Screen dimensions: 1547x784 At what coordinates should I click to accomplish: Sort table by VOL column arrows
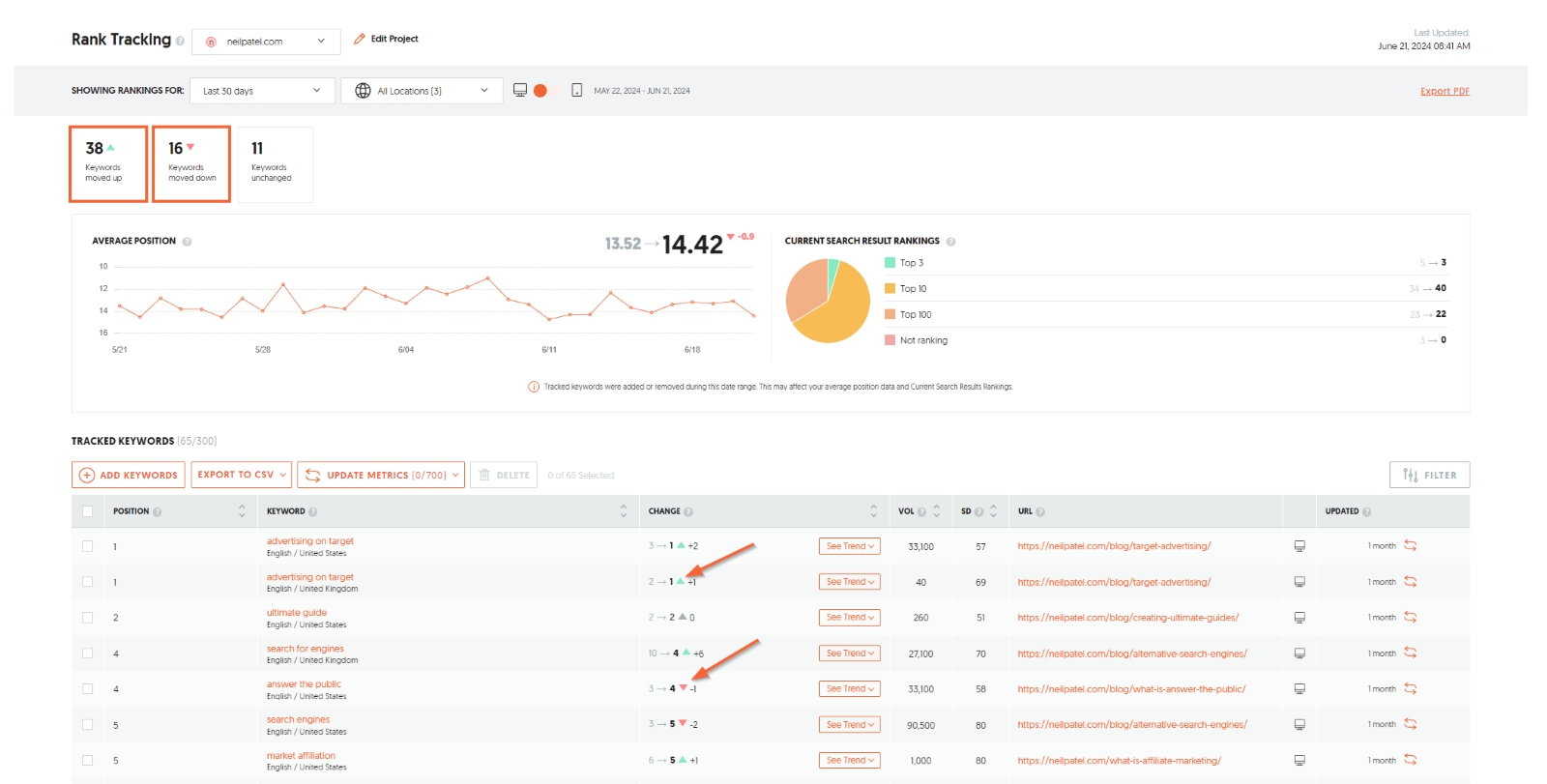coord(937,511)
